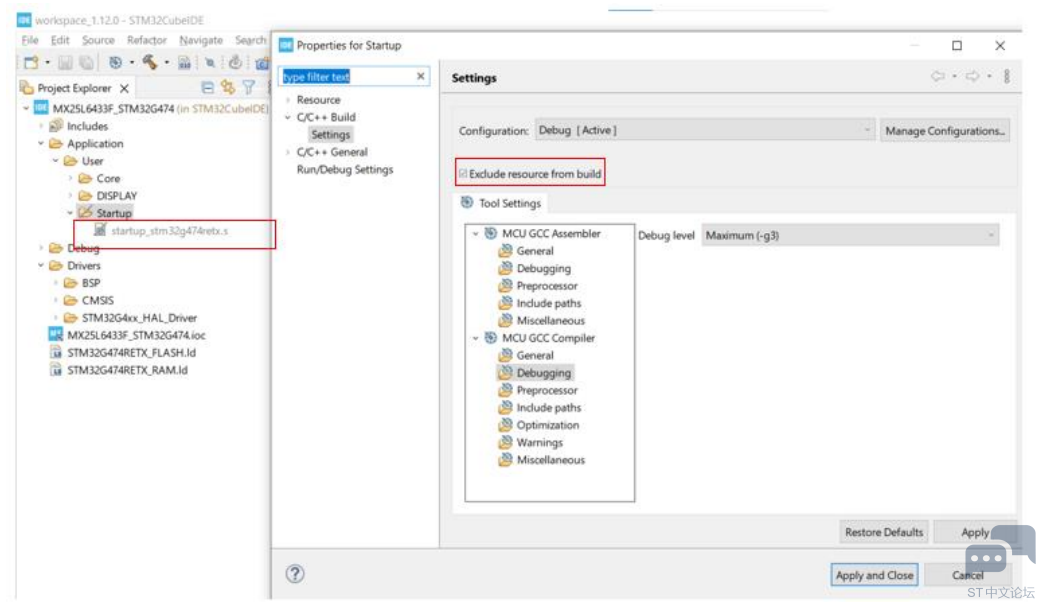Select the Includes node
This screenshot has height=608, width=1044.
[x=87, y=126]
